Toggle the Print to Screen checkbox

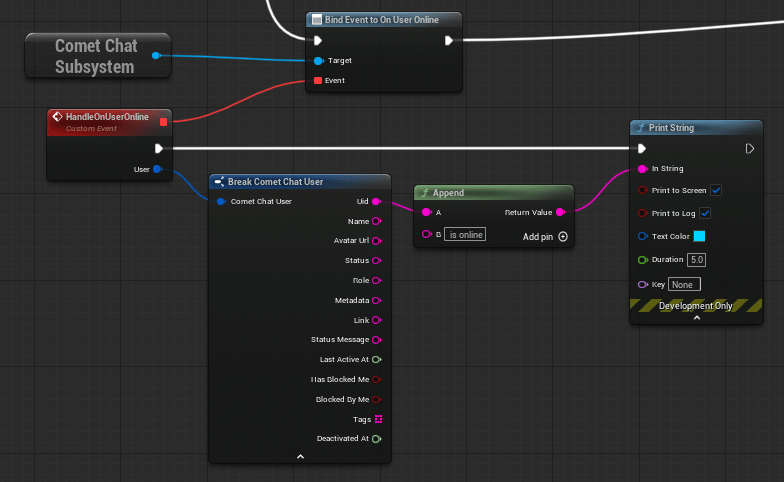[x=716, y=190]
